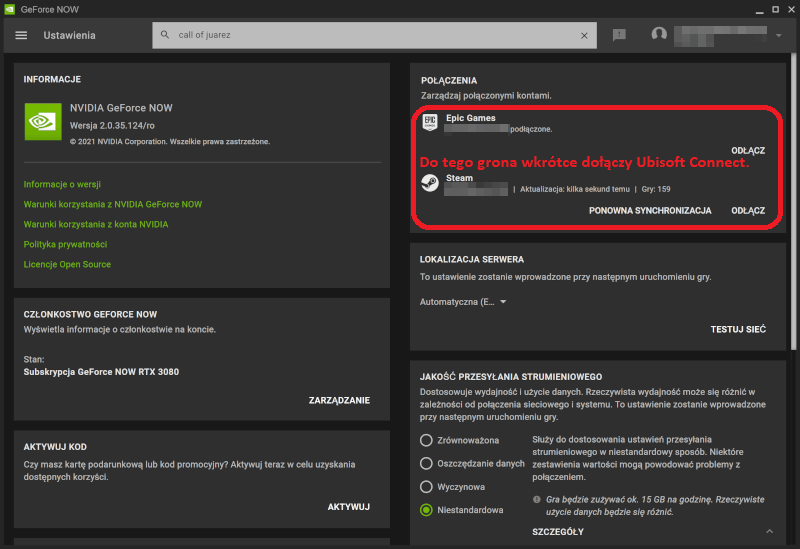The width and height of the screenshot is (800, 549).
Task: Focus the 'call of juarez' search field
Action: 374,35
